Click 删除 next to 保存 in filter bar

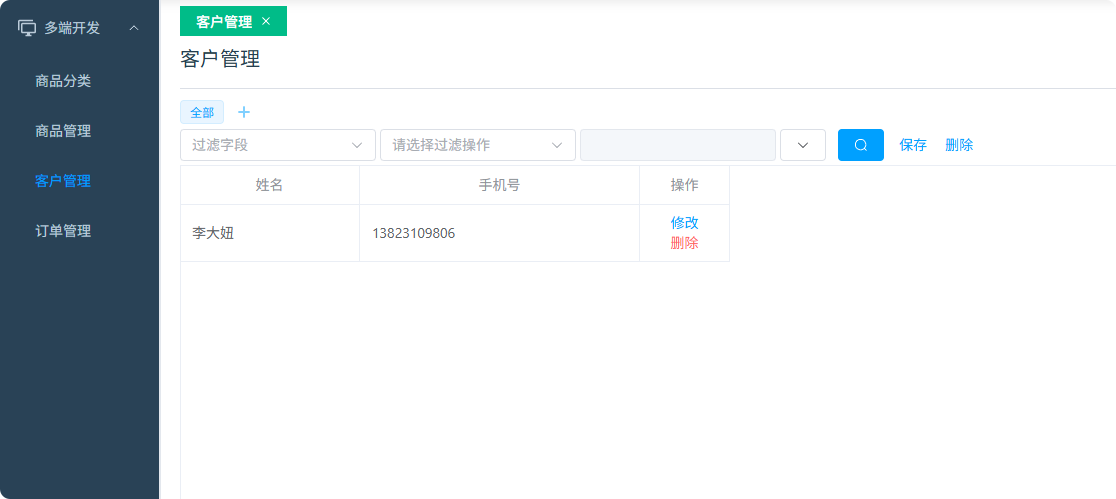(959, 145)
